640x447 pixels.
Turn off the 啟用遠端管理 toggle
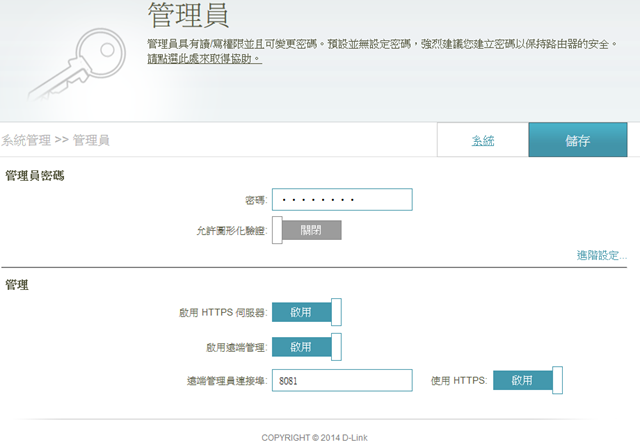coord(307,346)
